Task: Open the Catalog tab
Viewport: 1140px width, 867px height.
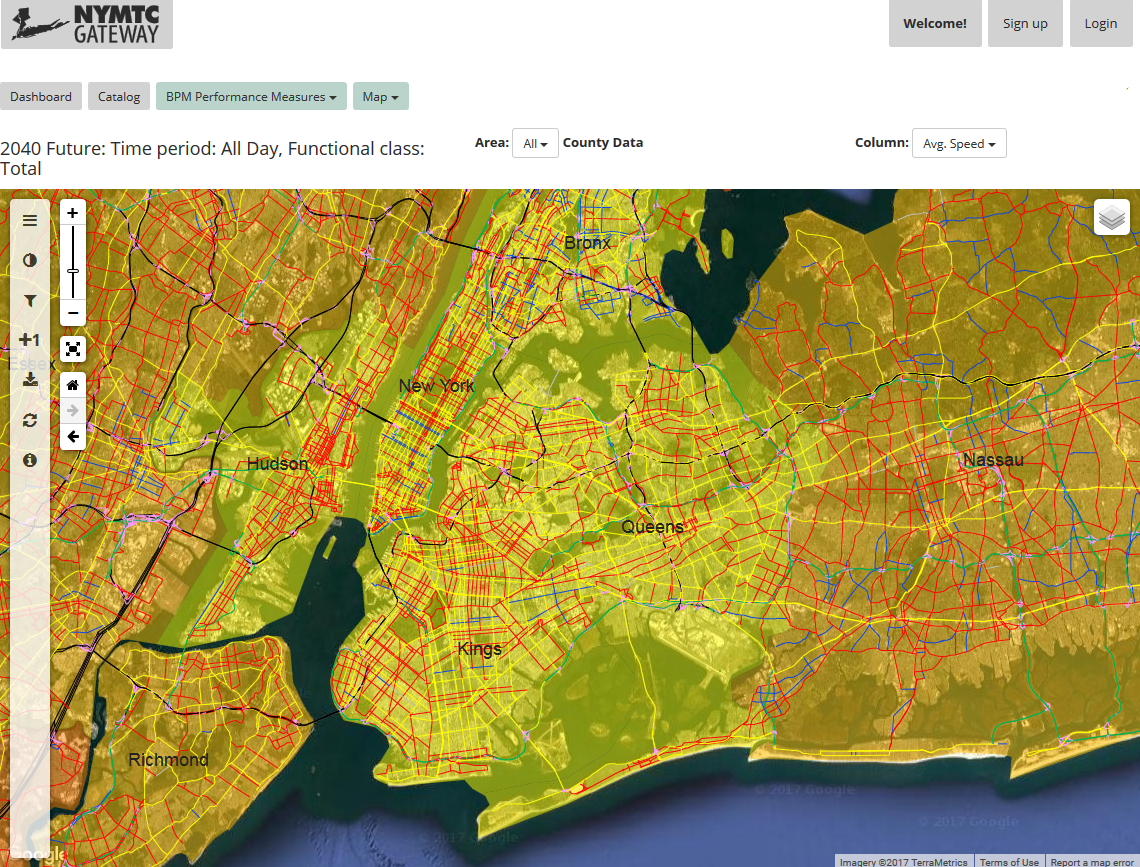Action: click(119, 97)
